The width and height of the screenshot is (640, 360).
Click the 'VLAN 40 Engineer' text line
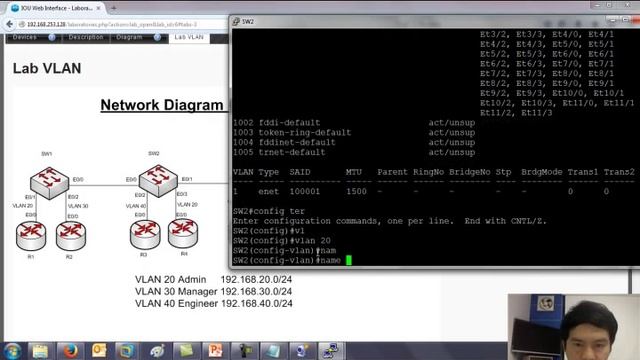pos(213,303)
